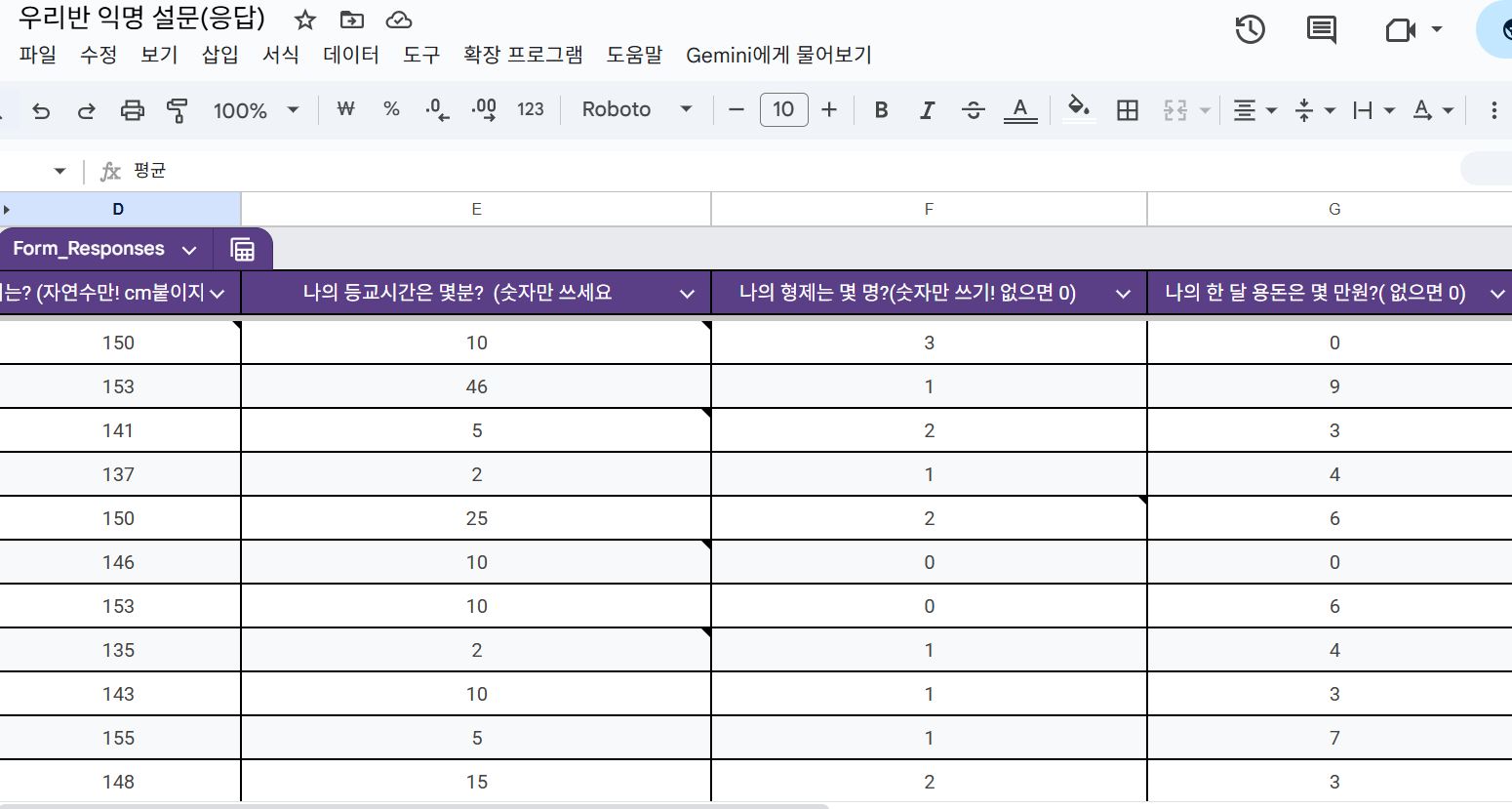
Task: Decrease the font size with minus
Action: pos(736,110)
